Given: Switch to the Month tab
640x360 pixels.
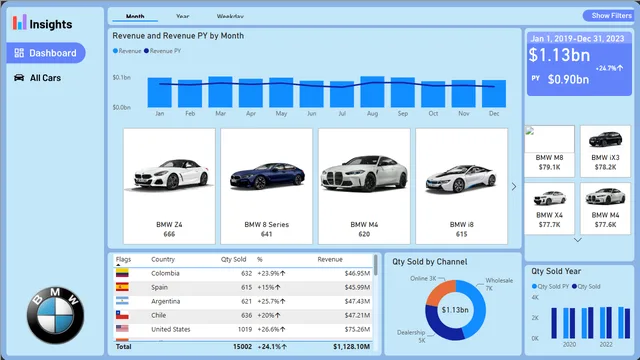Looking at the screenshot, I should pyautogui.click(x=135, y=17).
